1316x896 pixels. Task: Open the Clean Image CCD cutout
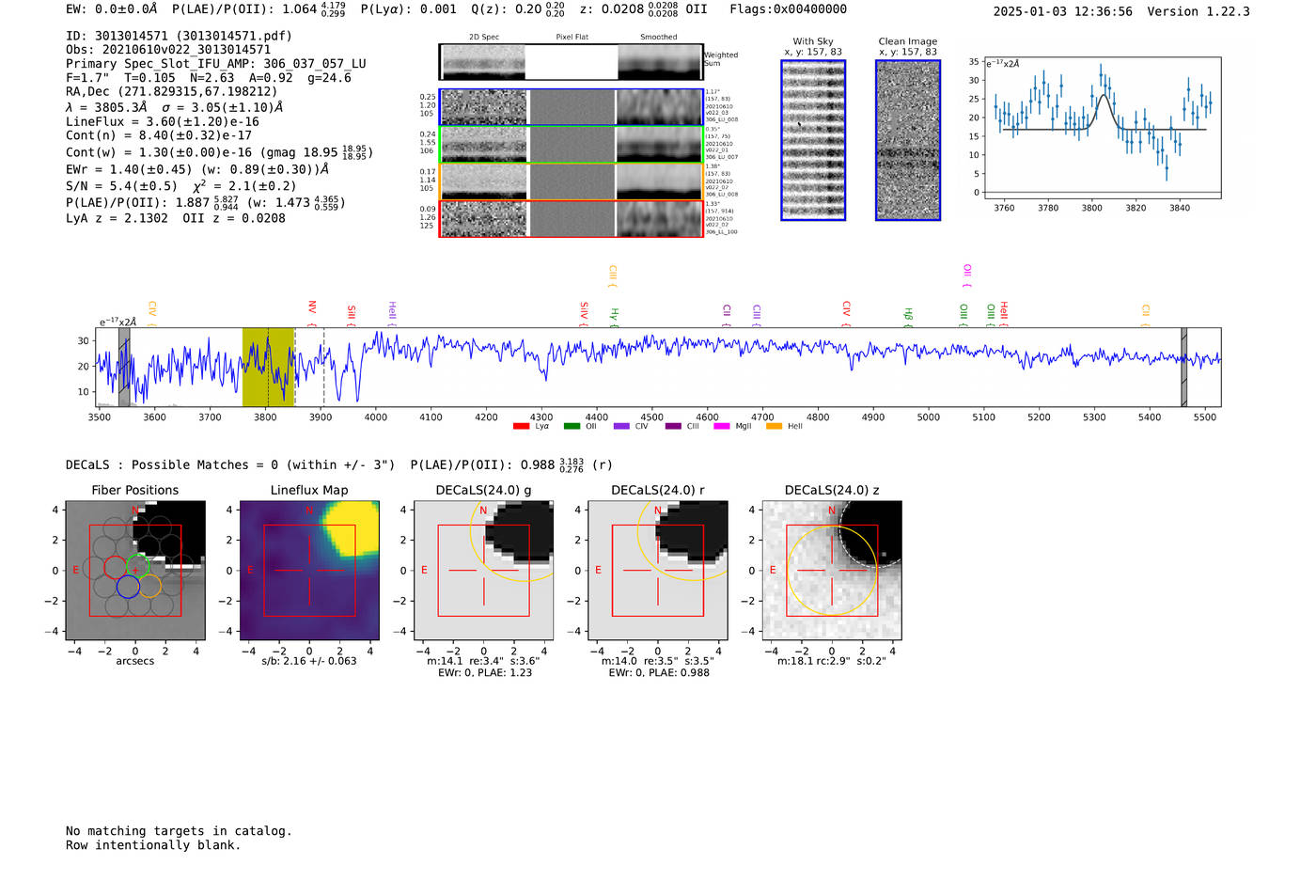tap(908, 140)
